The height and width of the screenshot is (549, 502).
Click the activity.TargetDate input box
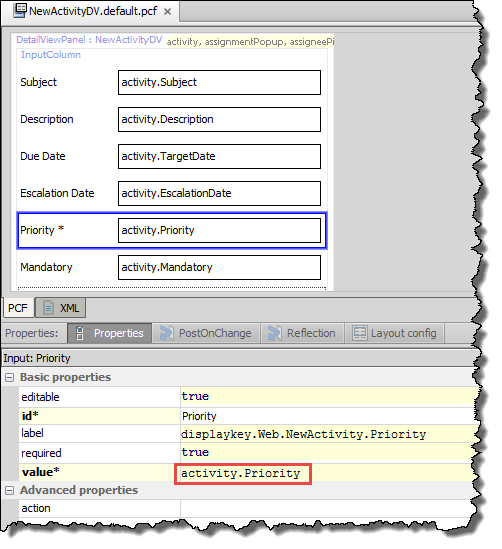219,157
